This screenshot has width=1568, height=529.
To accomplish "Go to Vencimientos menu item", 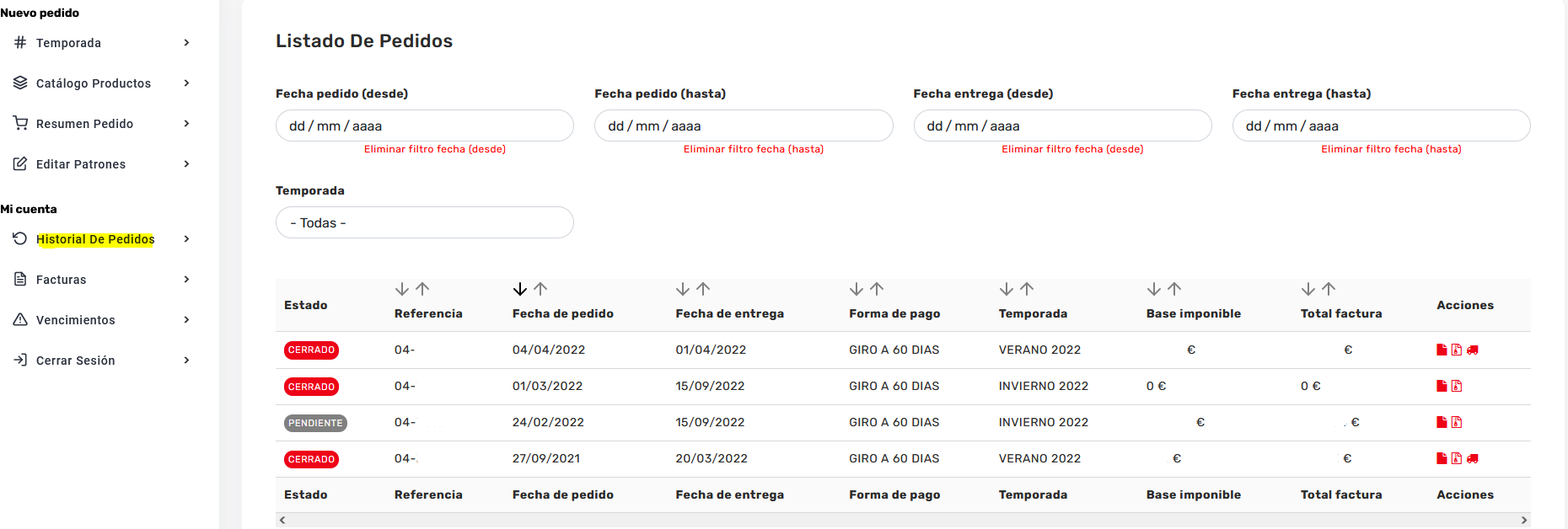I will pyautogui.click(x=75, y=320).
